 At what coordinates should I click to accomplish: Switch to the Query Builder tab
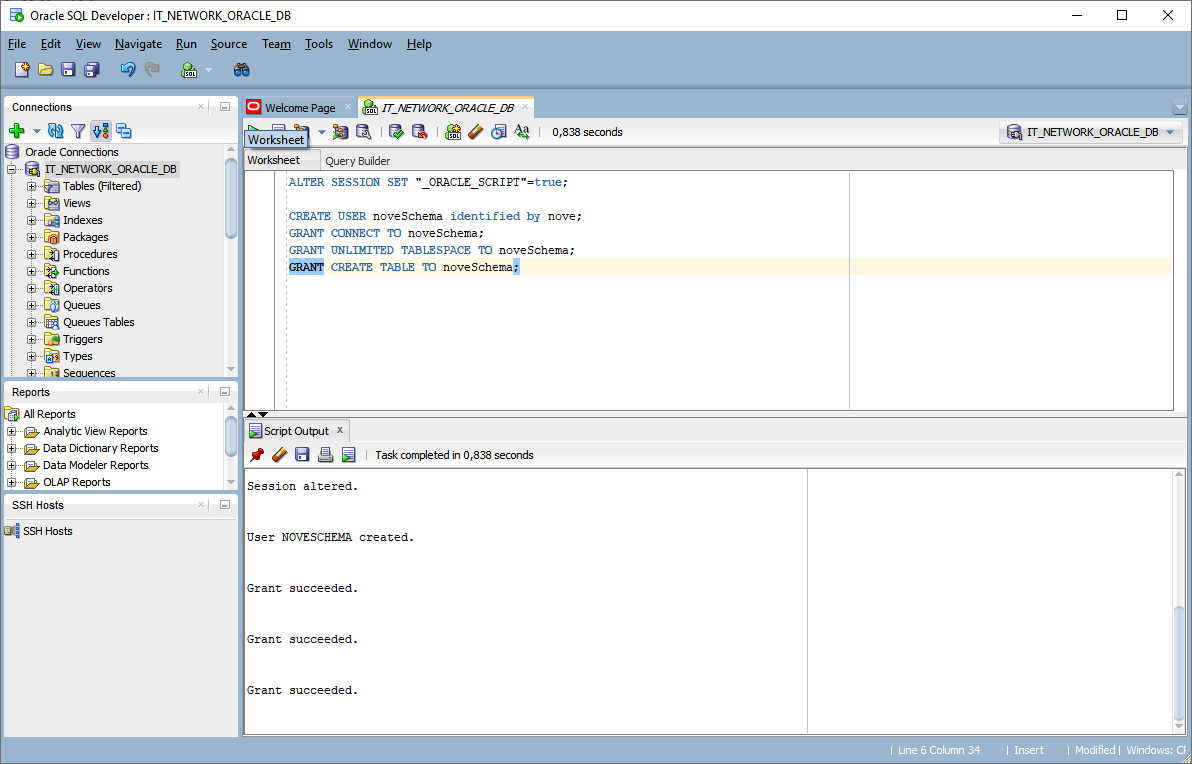tap(357, 161)
